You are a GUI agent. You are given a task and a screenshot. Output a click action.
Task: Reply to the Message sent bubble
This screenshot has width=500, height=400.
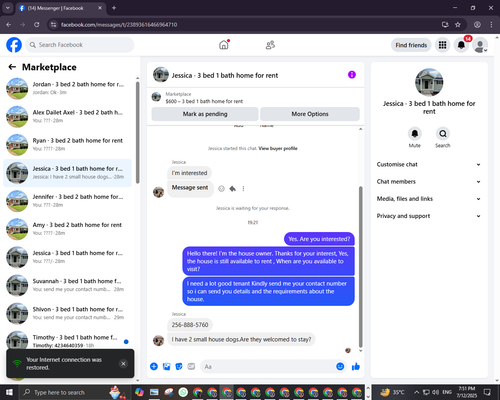[x=233, y=189]
